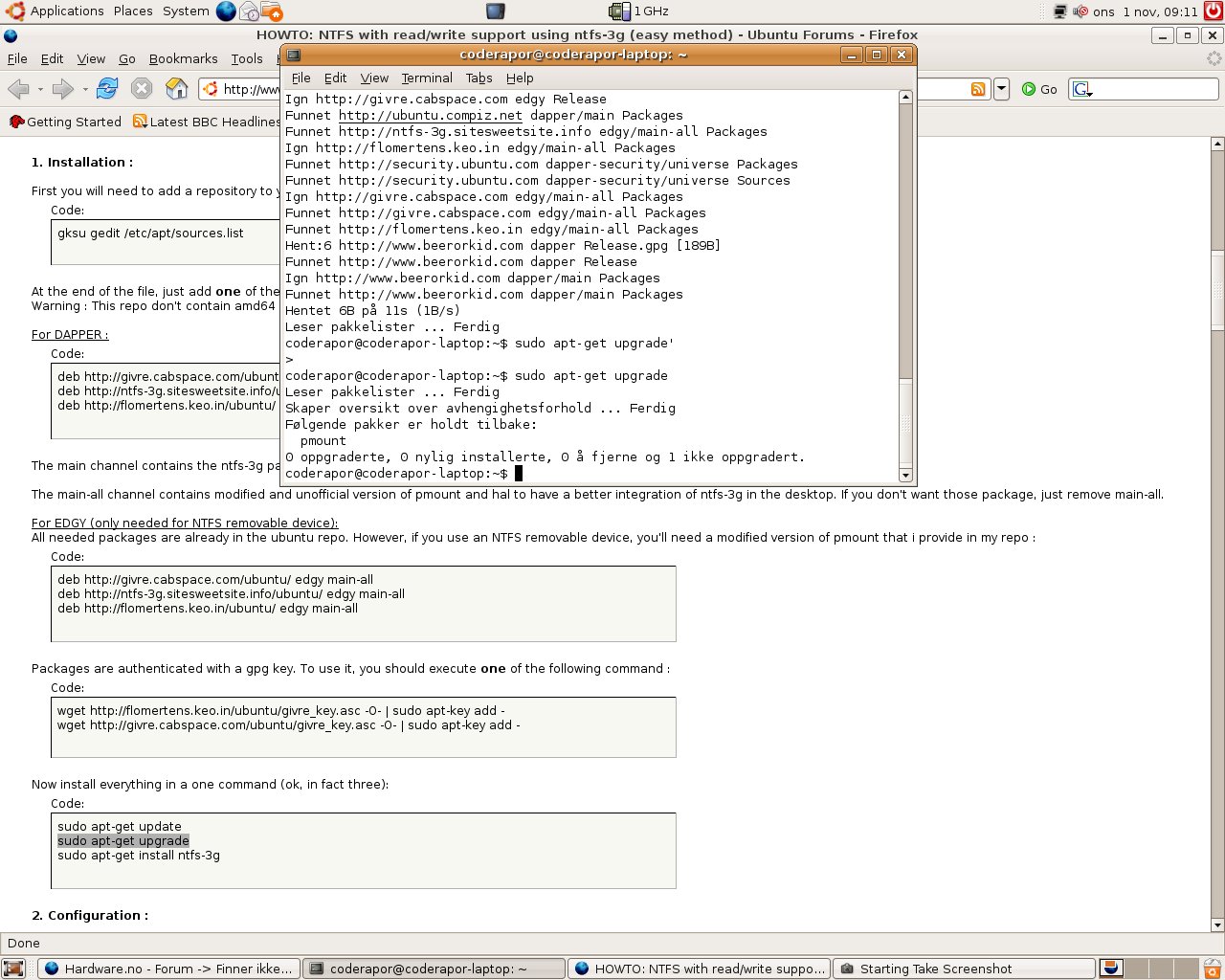The height and width of the screenshot is (980, 1225).
Task: Click terminal scrollbar up arrow
Action: (x=905, y=97)
